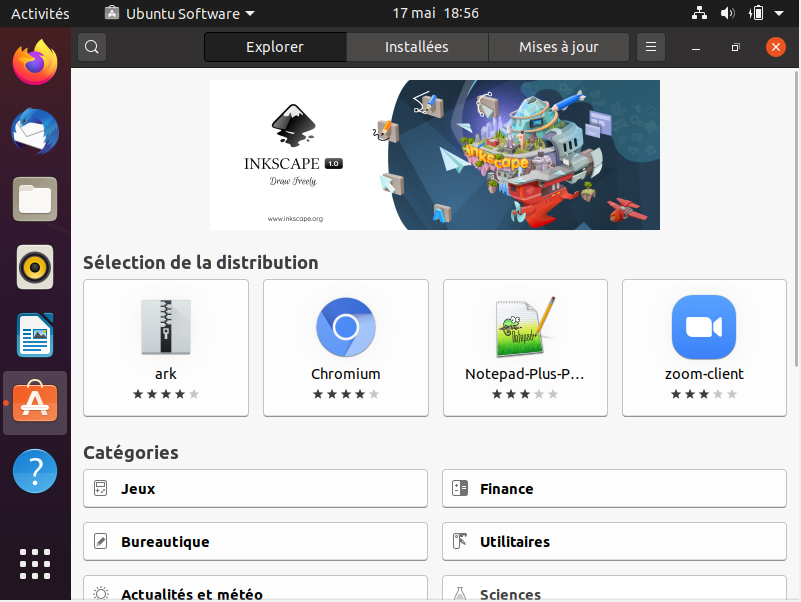Viewport: 801px width, 602px height.
Task: Click the ark star rating
Action: 166,394
